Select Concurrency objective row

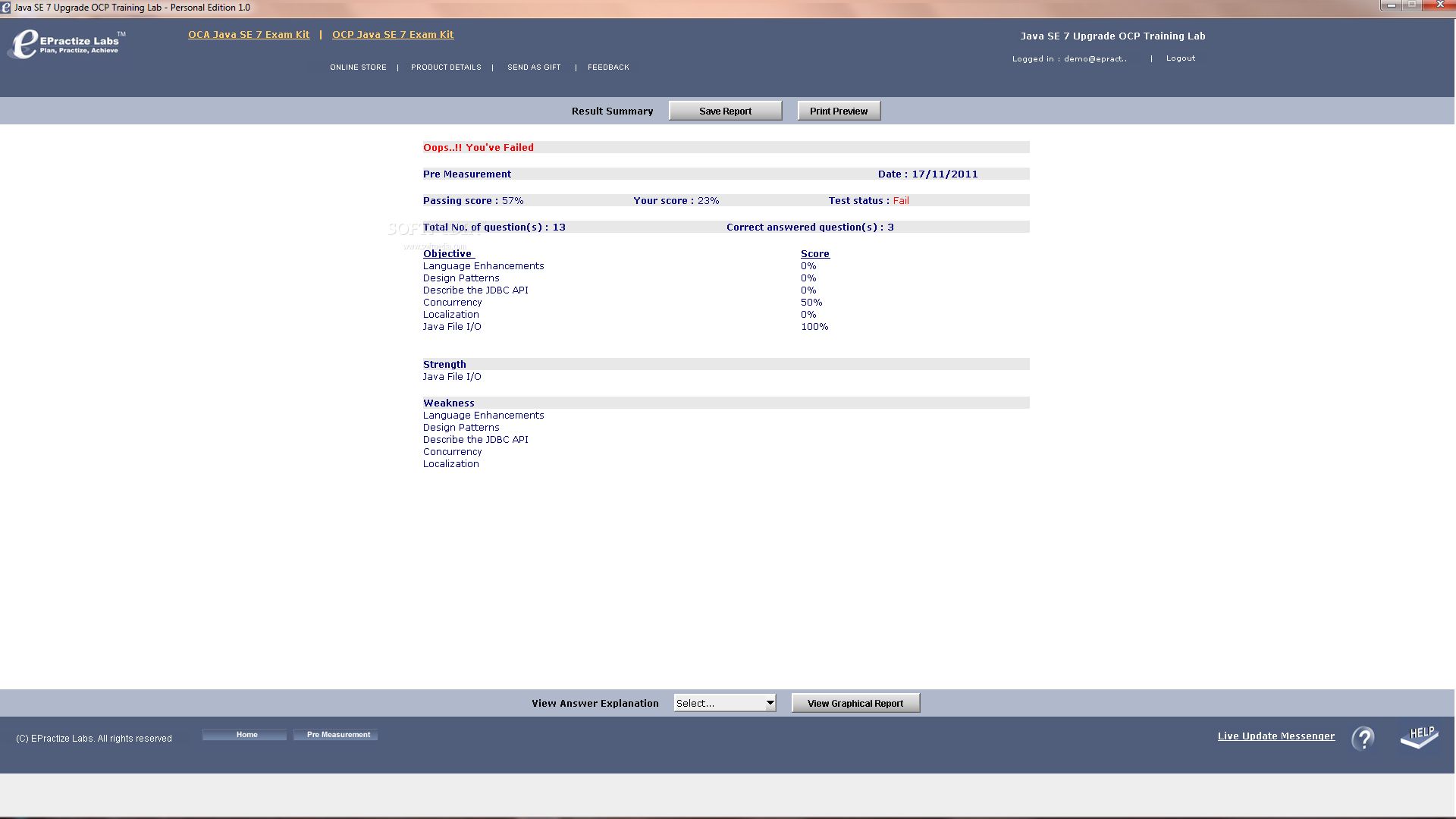[452, 303]
